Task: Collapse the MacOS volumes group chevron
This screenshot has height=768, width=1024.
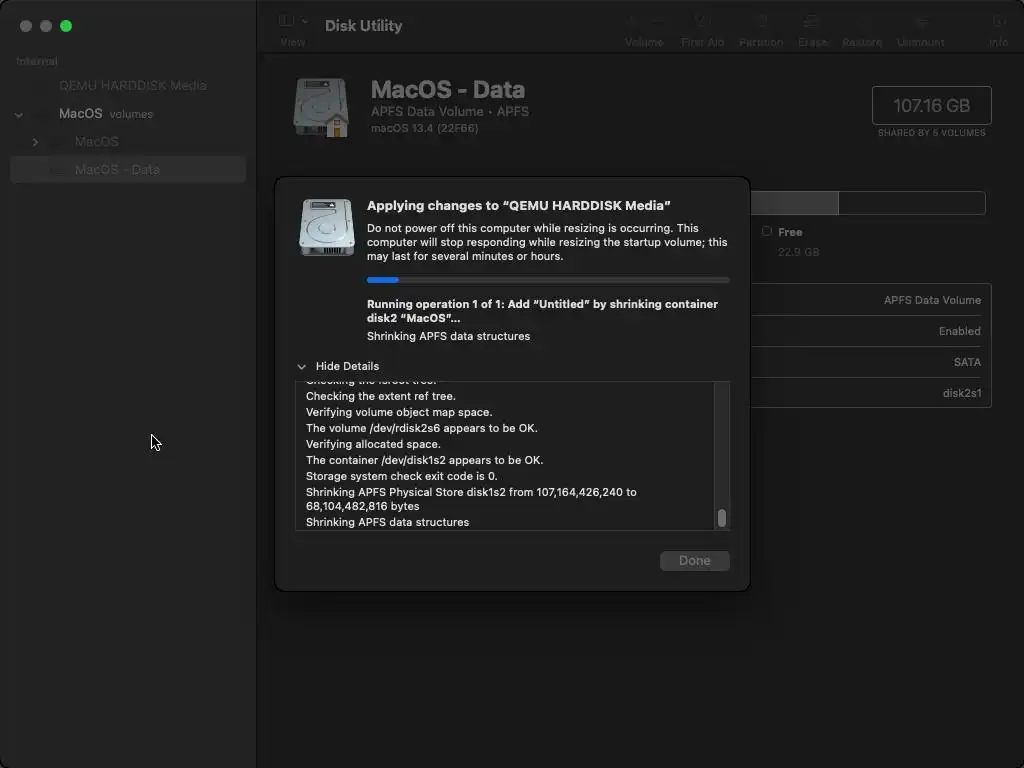Action: coord(19,114)
